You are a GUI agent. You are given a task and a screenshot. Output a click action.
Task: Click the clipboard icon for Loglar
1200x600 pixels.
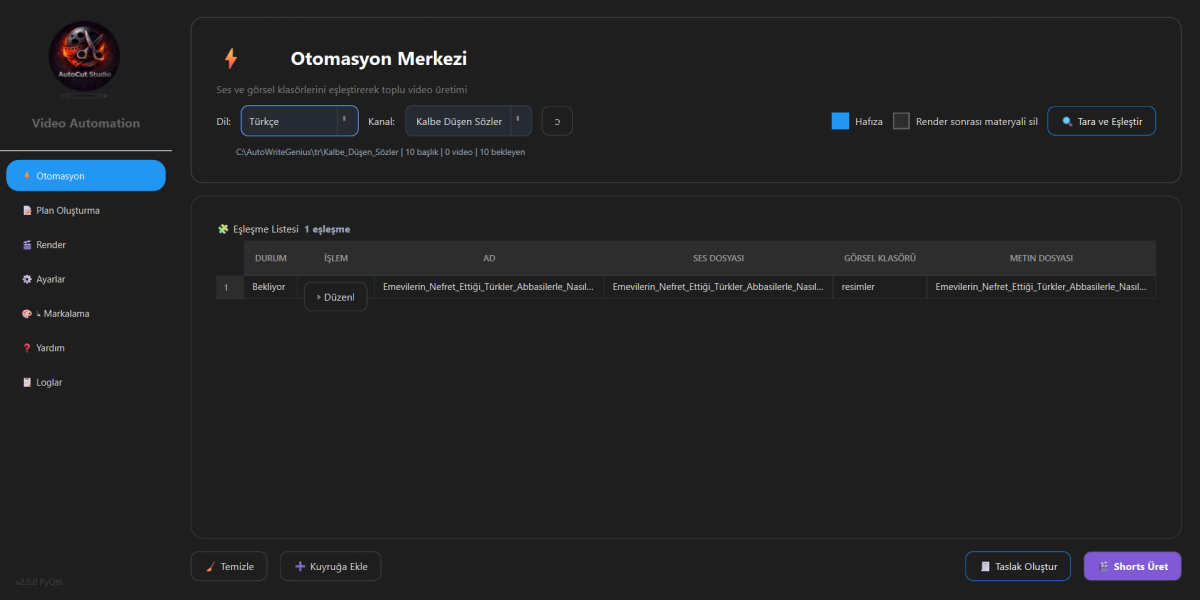click(27, 382)
